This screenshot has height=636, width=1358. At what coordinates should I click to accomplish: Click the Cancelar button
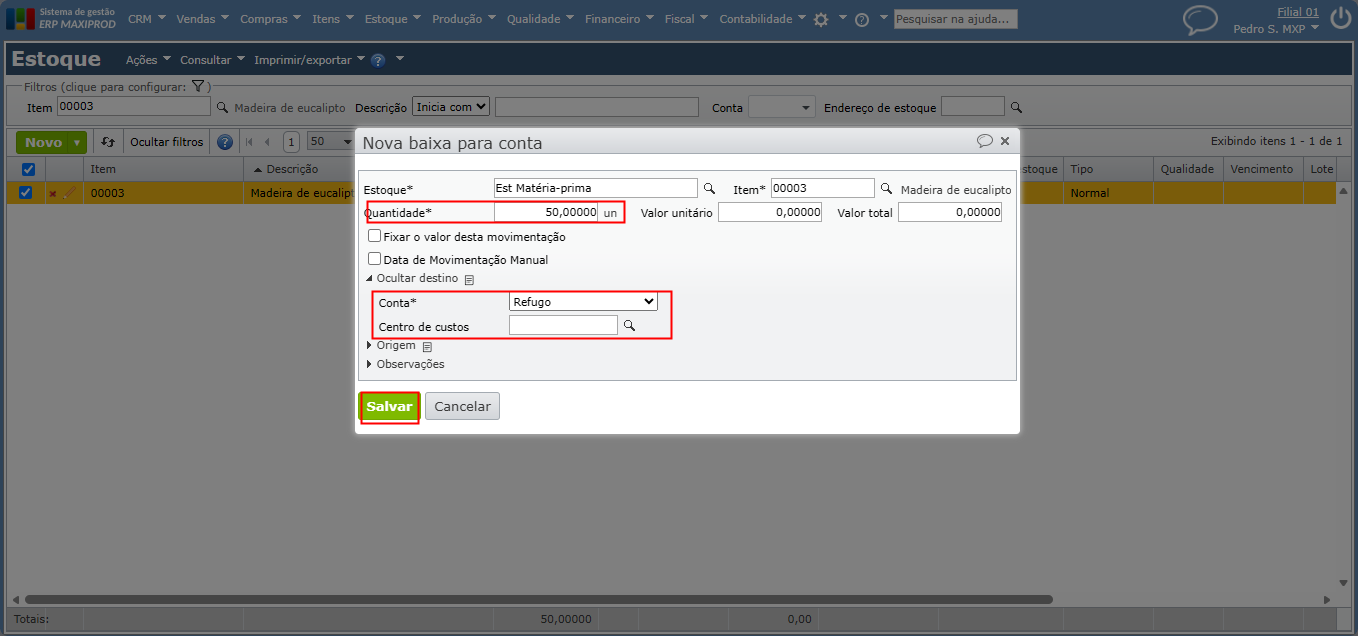(462, 406)
